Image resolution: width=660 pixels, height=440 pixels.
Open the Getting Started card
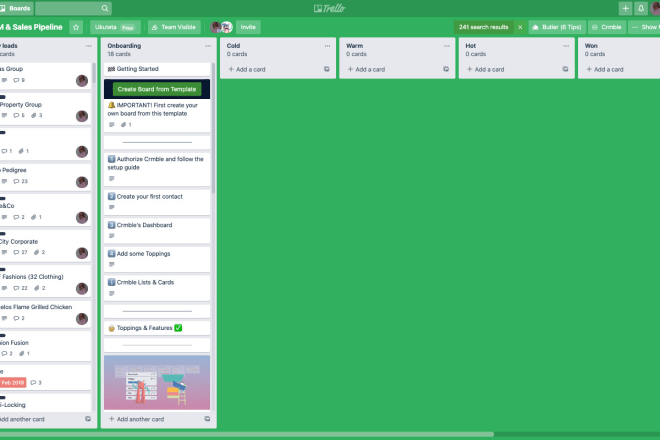157,69
